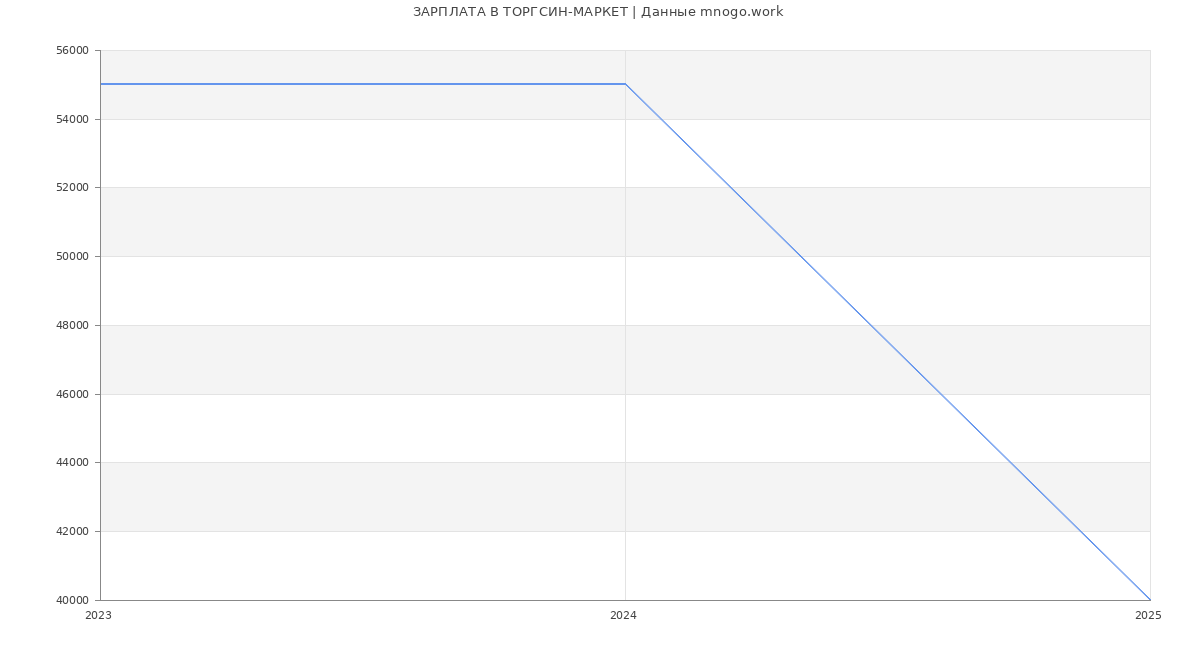Click the line's 2023 starting data point
Image resolution: width=1200 pixels, height=650 pixels.
pyautogui.click(x=101, y=84)
